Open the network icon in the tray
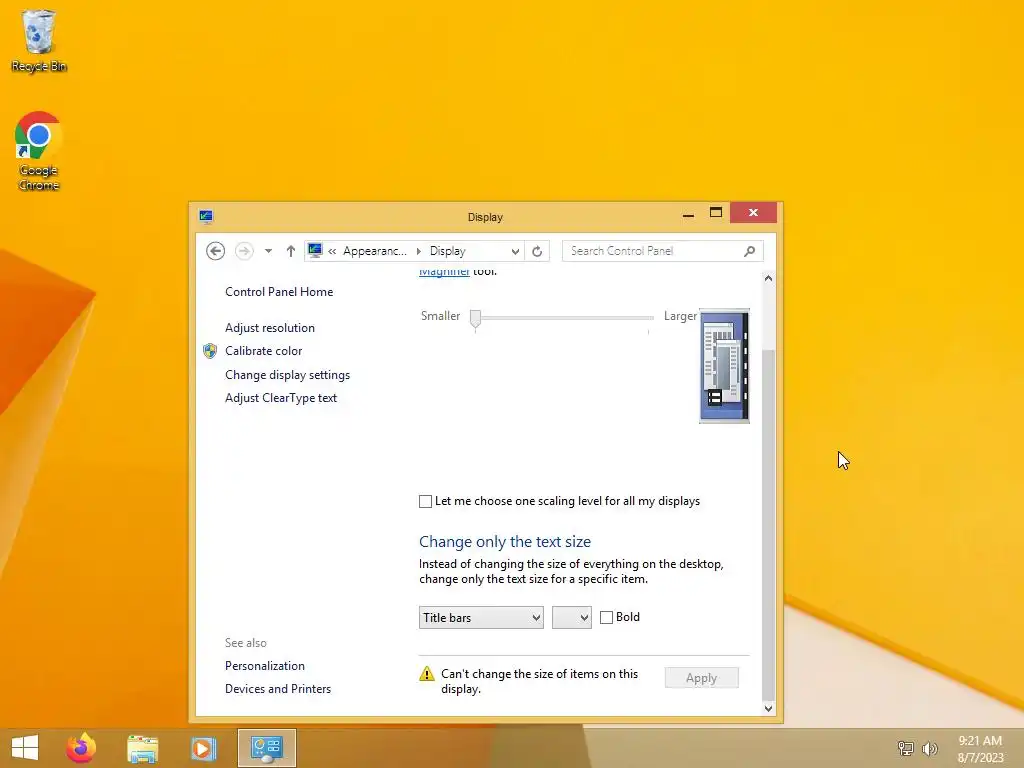Screen dimensions: 1024x768 (905, 748)
